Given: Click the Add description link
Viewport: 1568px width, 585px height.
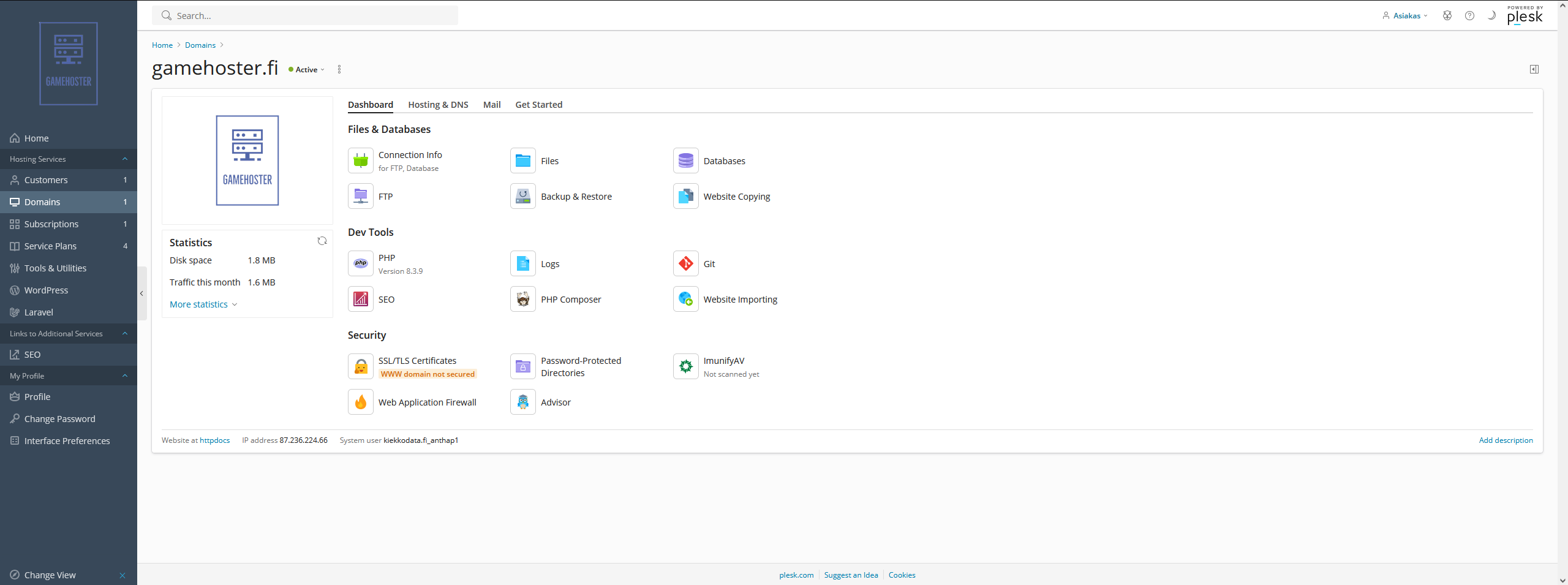Looking at the screenshot, I should click(1506, 440).
